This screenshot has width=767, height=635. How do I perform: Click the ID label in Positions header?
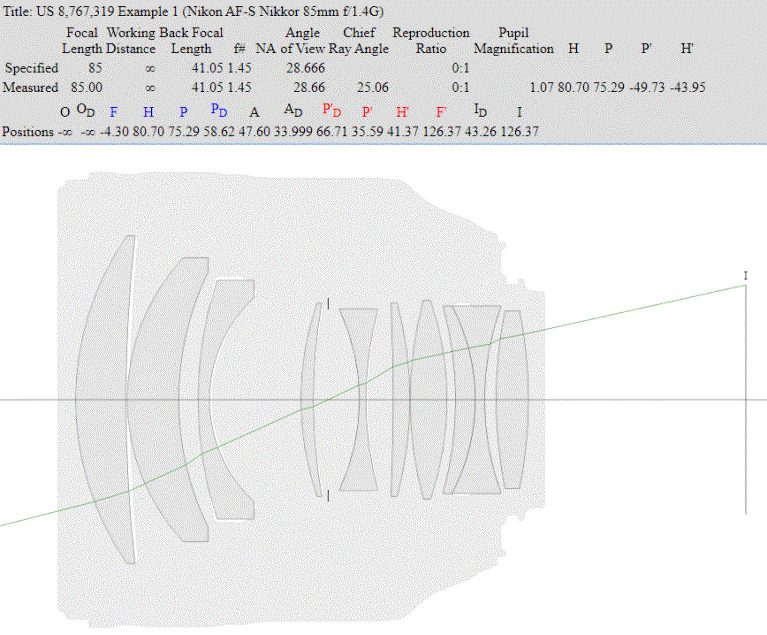point(480,111)
